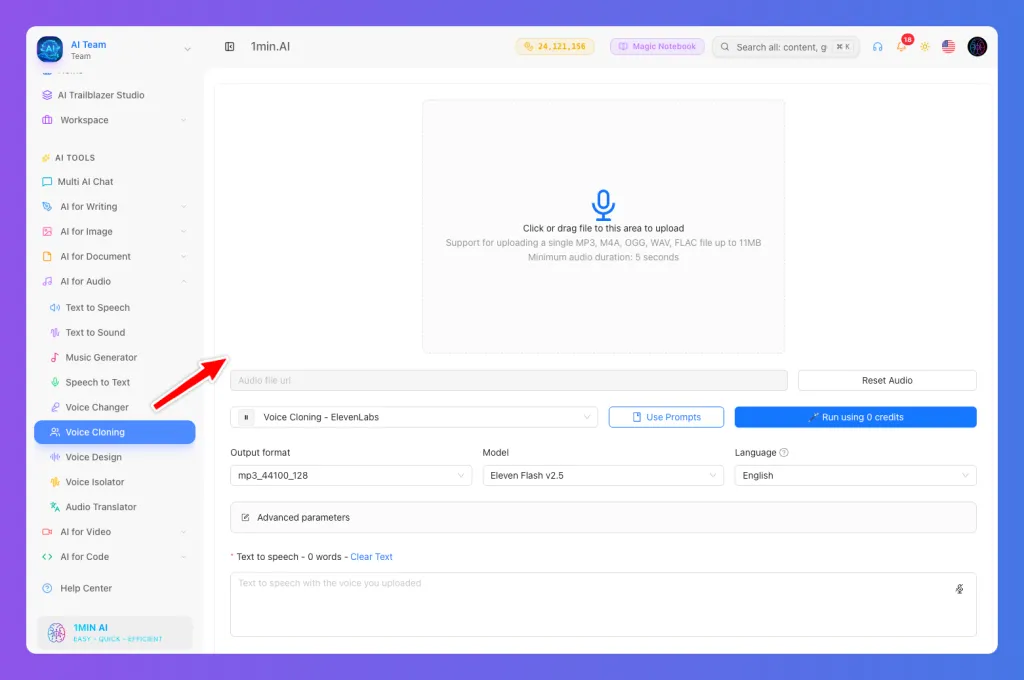1024x680 pixels.
Task: Click the Language help question icon
Action: coord(784,452)
